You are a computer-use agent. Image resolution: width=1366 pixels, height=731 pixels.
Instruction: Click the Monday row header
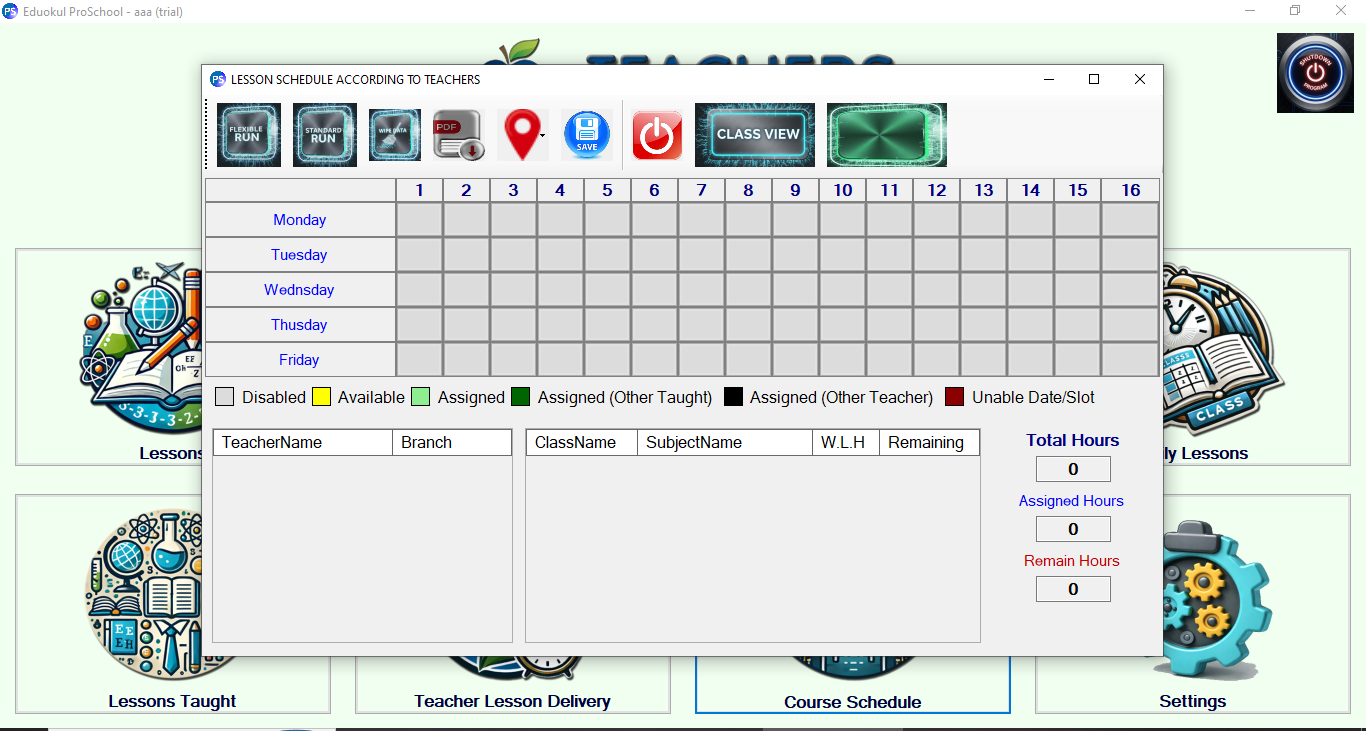click(300, 220)
